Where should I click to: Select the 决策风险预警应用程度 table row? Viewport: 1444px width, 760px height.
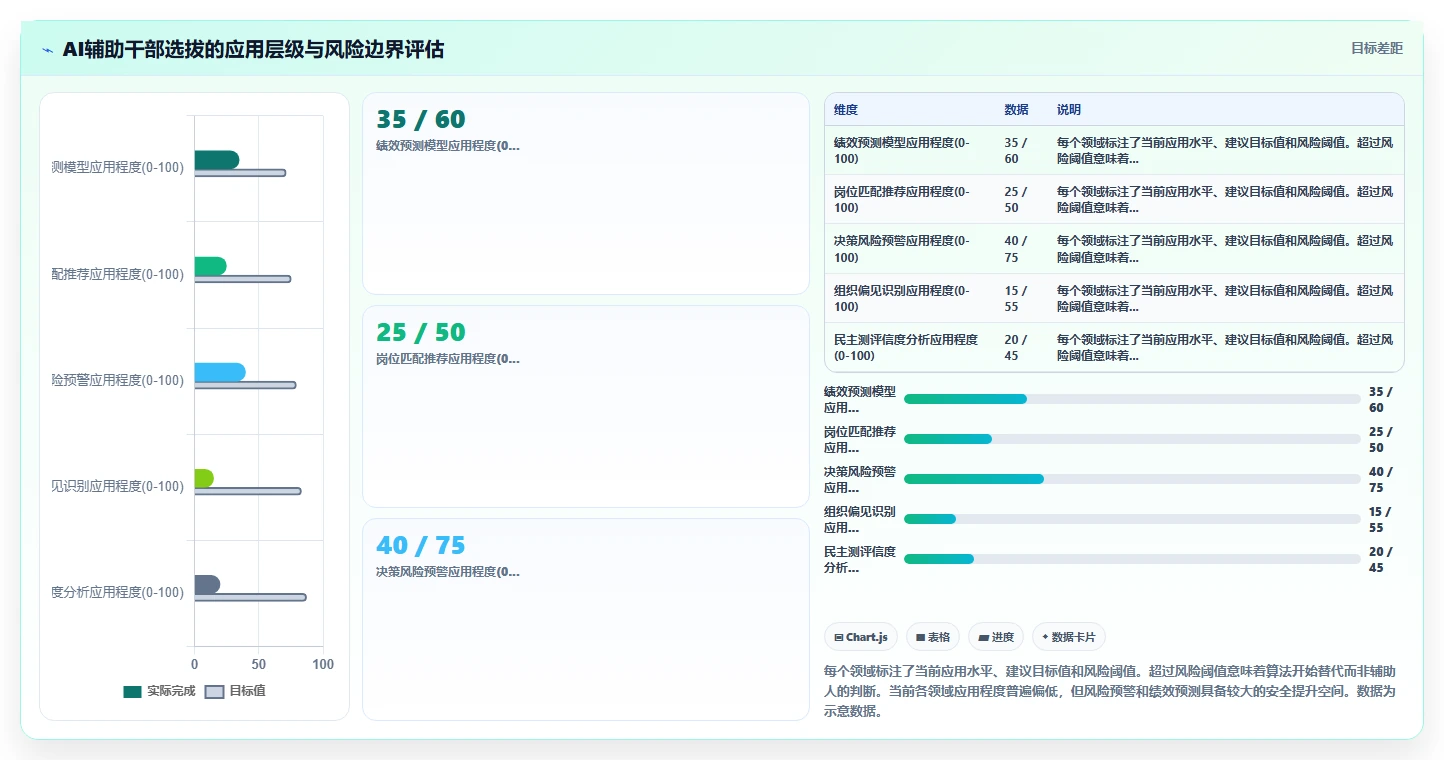[1114, 248]
